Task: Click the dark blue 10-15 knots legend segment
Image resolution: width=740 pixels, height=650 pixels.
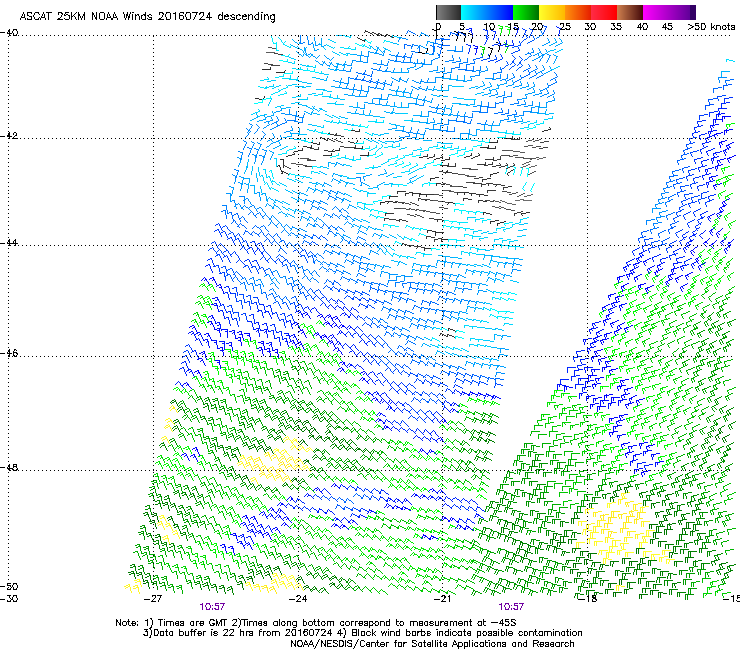Action: (x=500, y=12)
